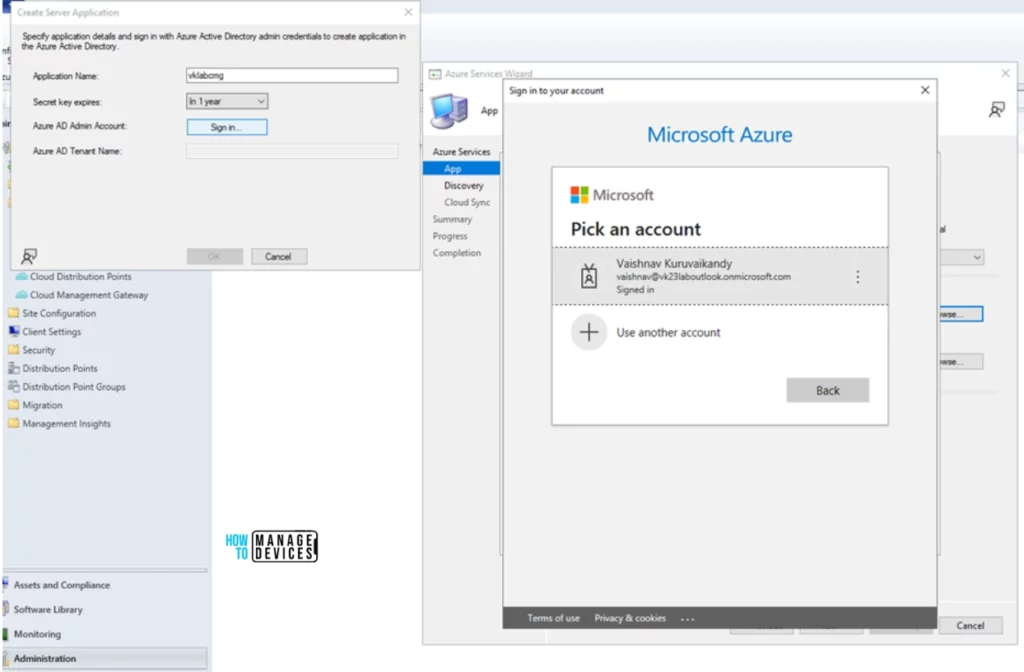Click the Migration folder icon
This screenshot has height=672, width=1024.
click(x=13, y=404)
